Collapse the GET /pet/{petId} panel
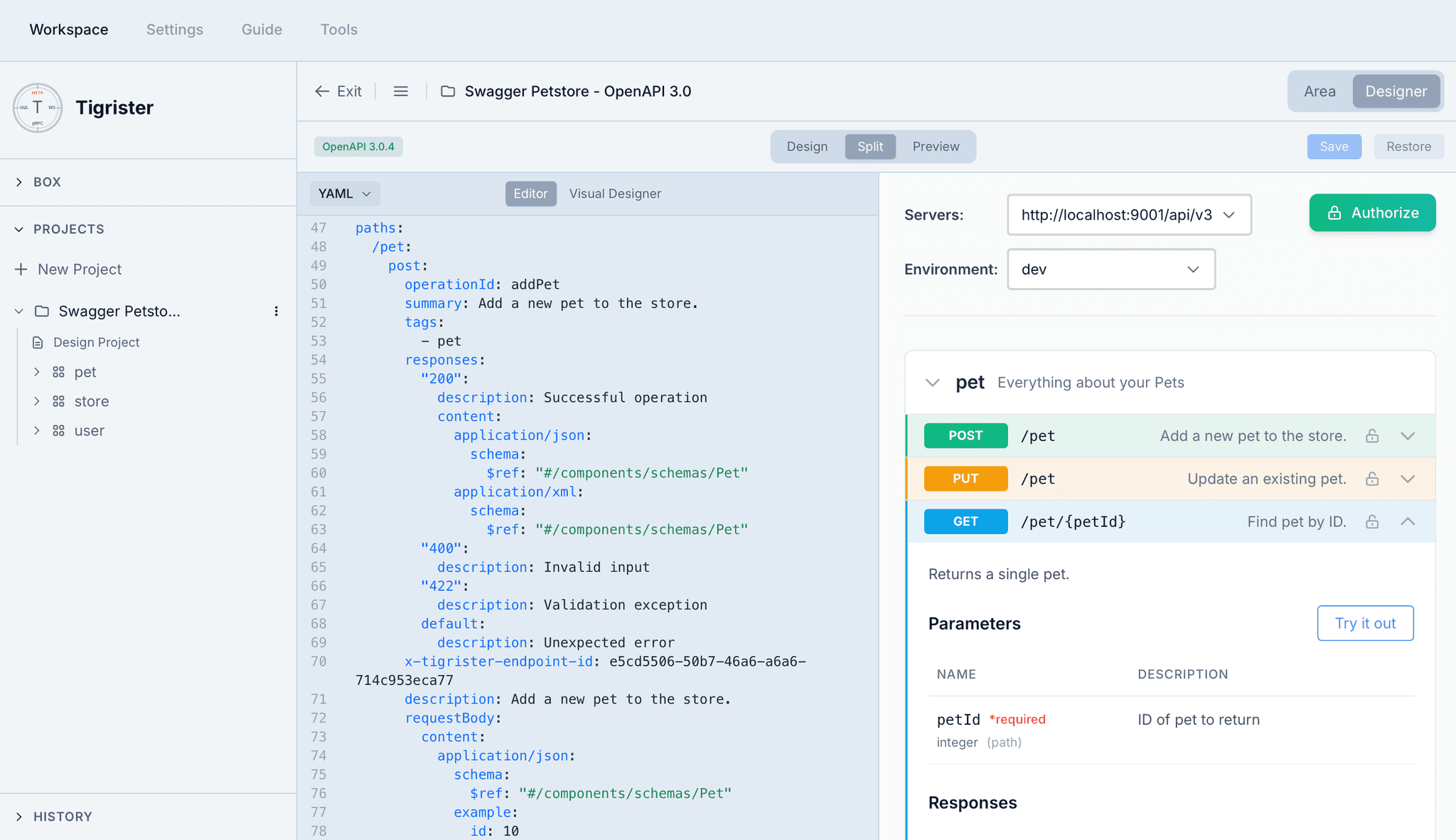1456x840 pixels. click(x=1408, y=521)
